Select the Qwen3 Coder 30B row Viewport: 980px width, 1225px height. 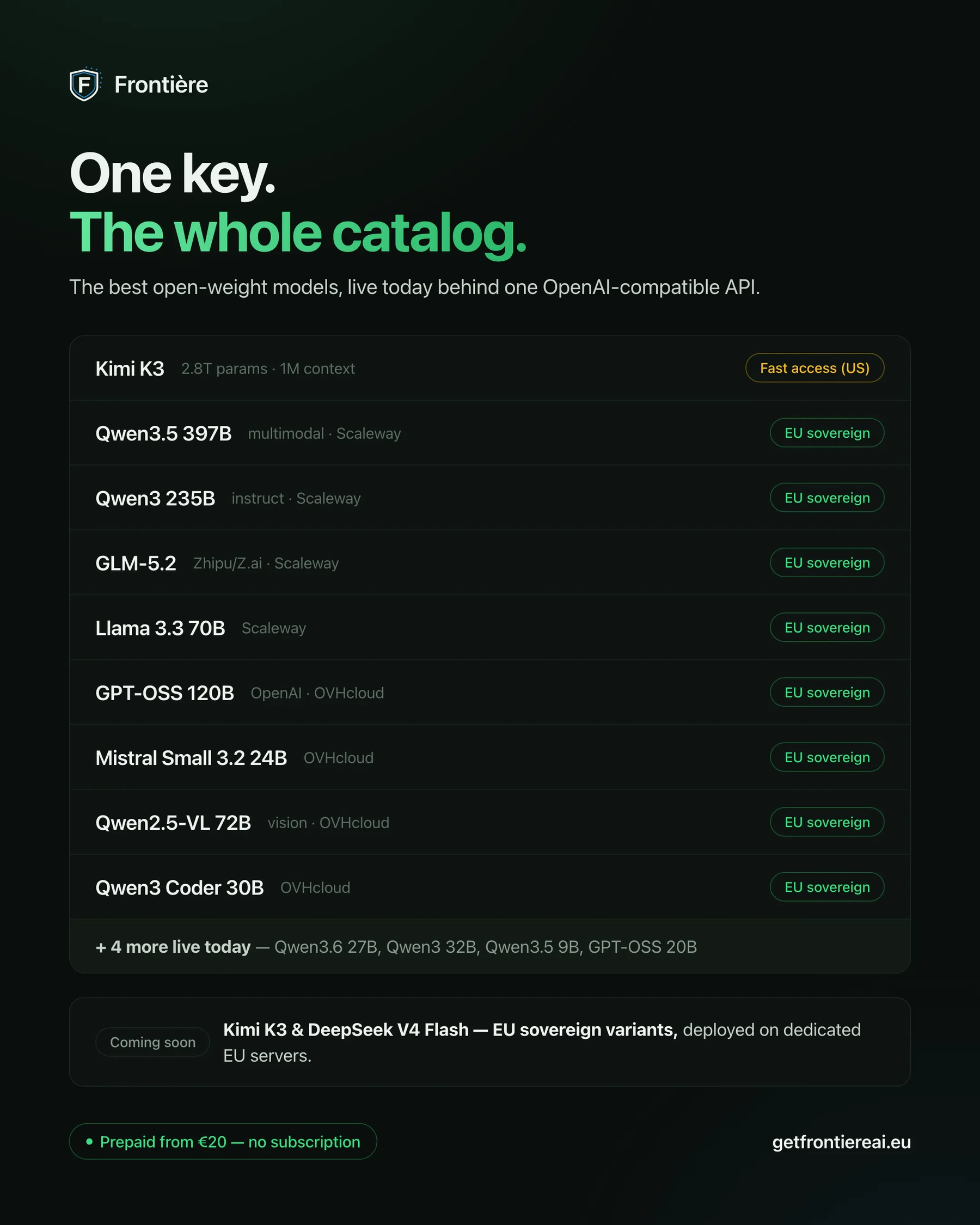[x=489, y=887]
